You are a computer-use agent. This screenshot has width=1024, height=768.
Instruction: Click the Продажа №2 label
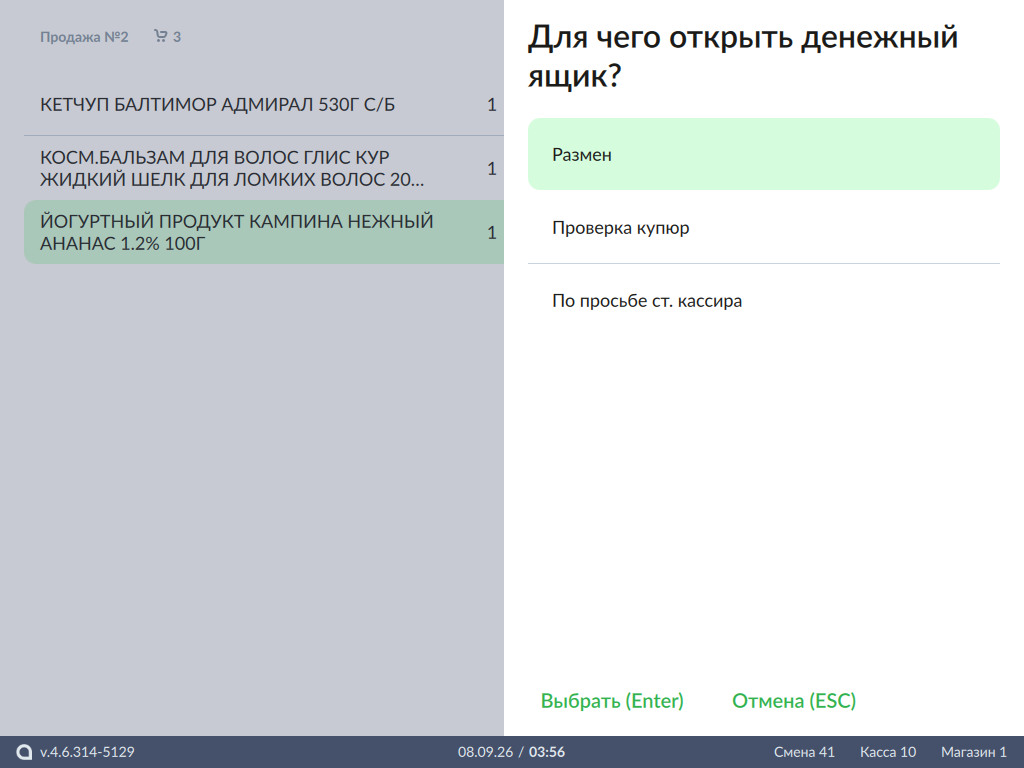[x=84, y=37]
